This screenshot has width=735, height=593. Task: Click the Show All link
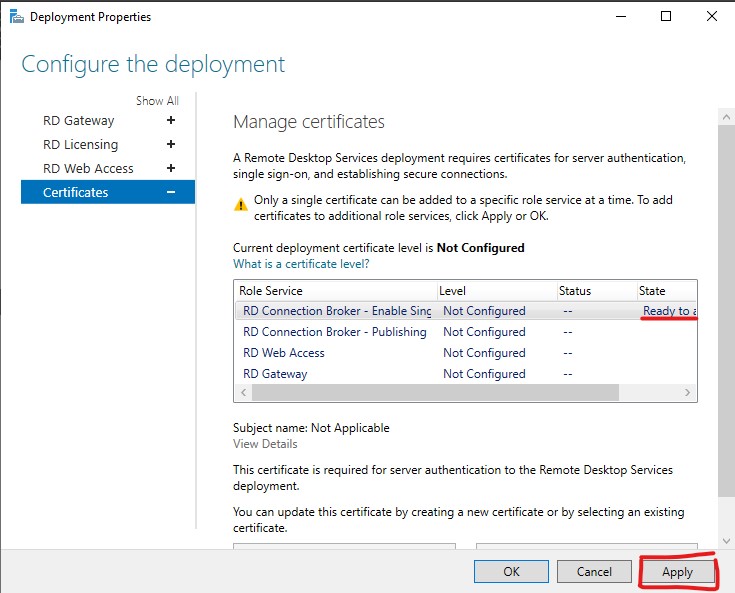point(158,101)
